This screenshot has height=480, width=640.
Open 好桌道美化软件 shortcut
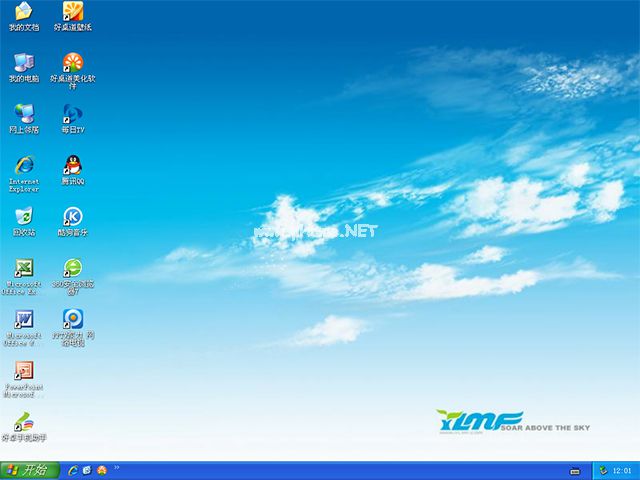(x=72, y=63)
